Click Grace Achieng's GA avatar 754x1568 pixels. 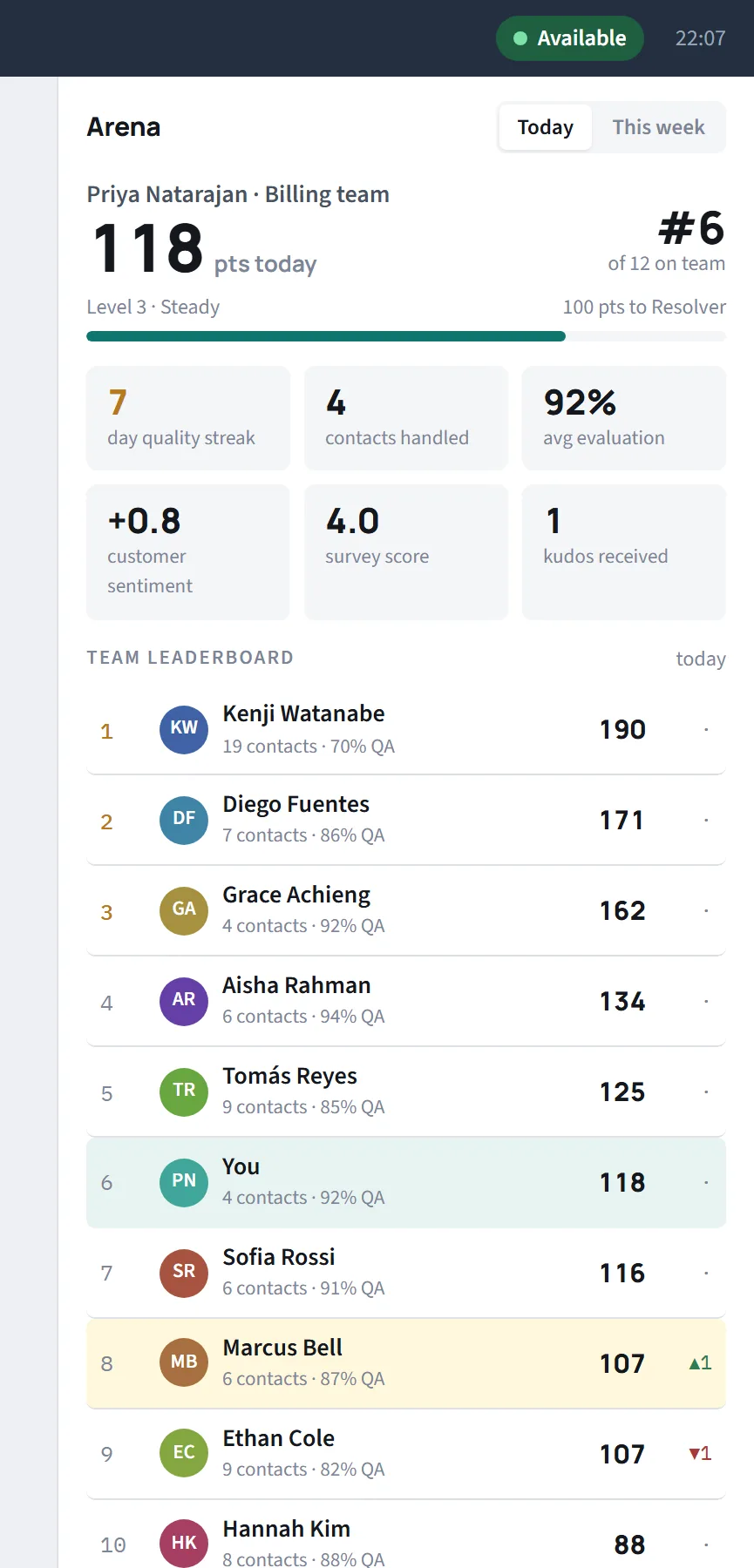click(184, 911)
